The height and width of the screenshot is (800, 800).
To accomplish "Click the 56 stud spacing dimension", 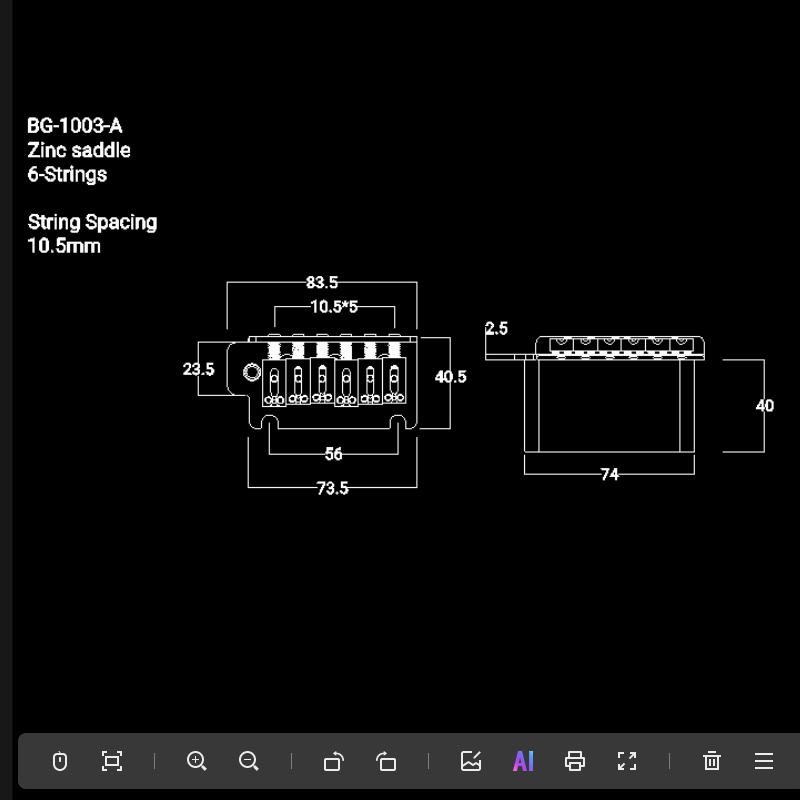I will click(x=334, y=454).
